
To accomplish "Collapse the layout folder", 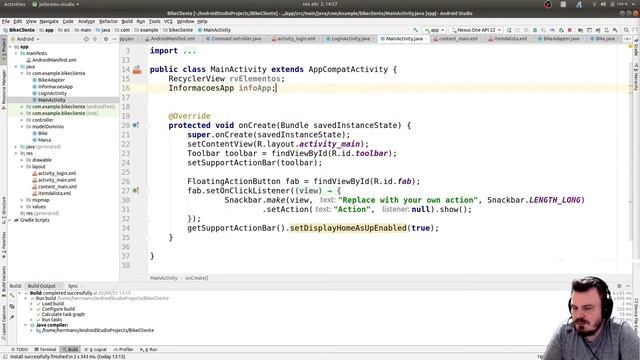I will [22, 167].
